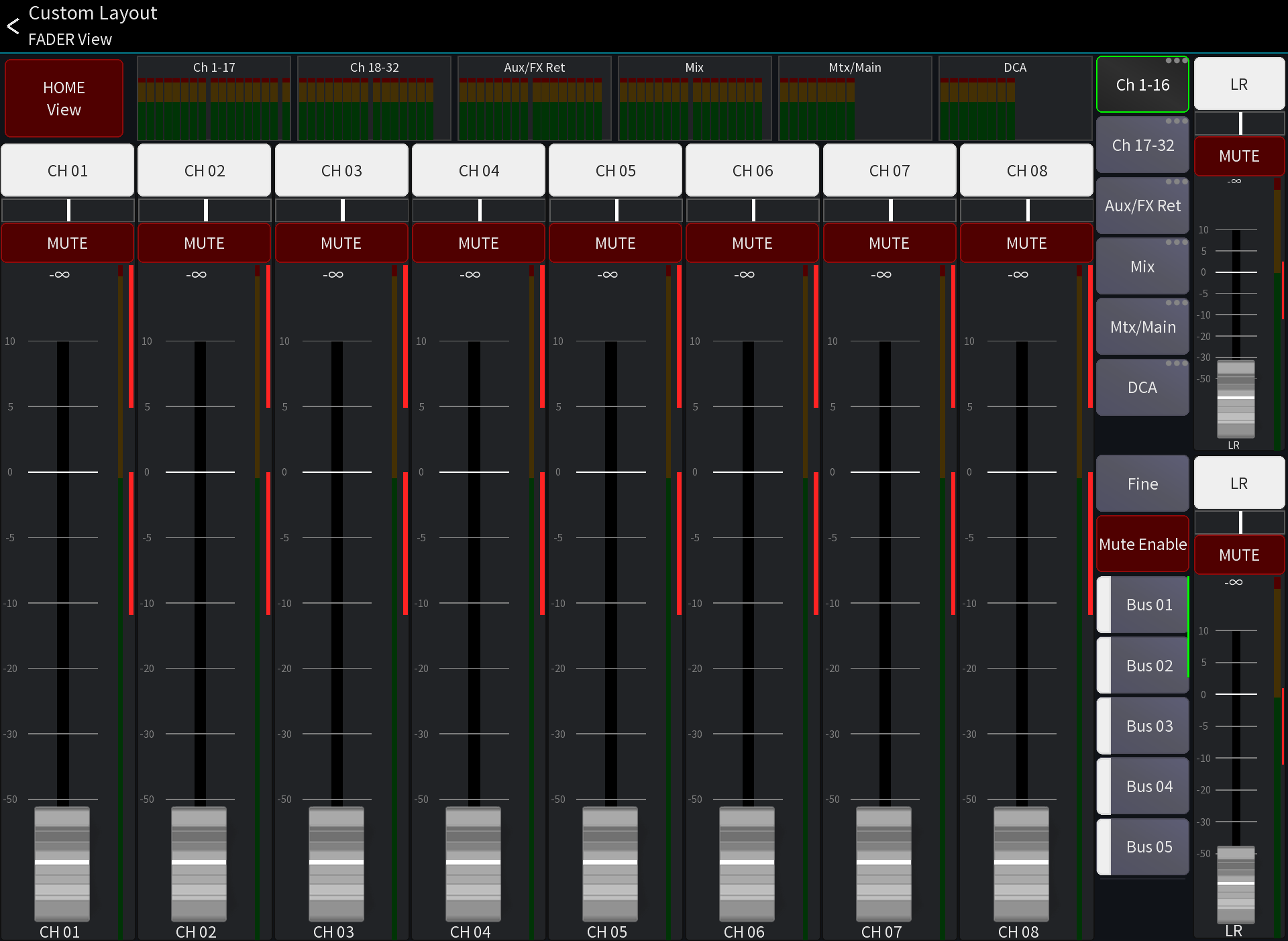The height and width of the screenshot is (941, 1288).
Task: Mute the upper LR master
Action: coord(1239,156)
